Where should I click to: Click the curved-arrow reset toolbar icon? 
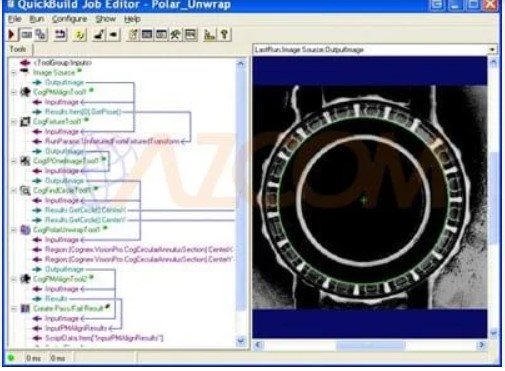[x=60, y=34]
